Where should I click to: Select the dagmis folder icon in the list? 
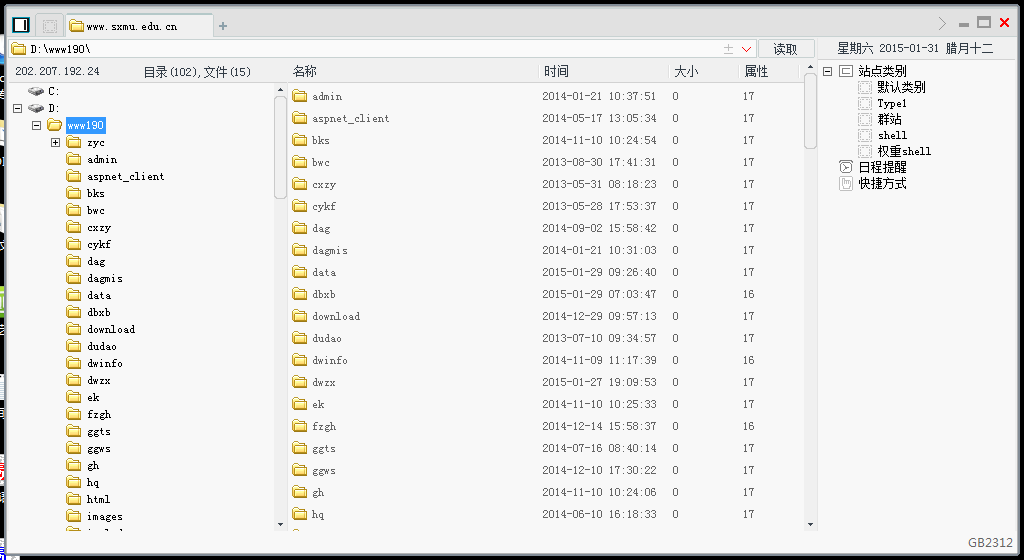[x=300, y=250]
